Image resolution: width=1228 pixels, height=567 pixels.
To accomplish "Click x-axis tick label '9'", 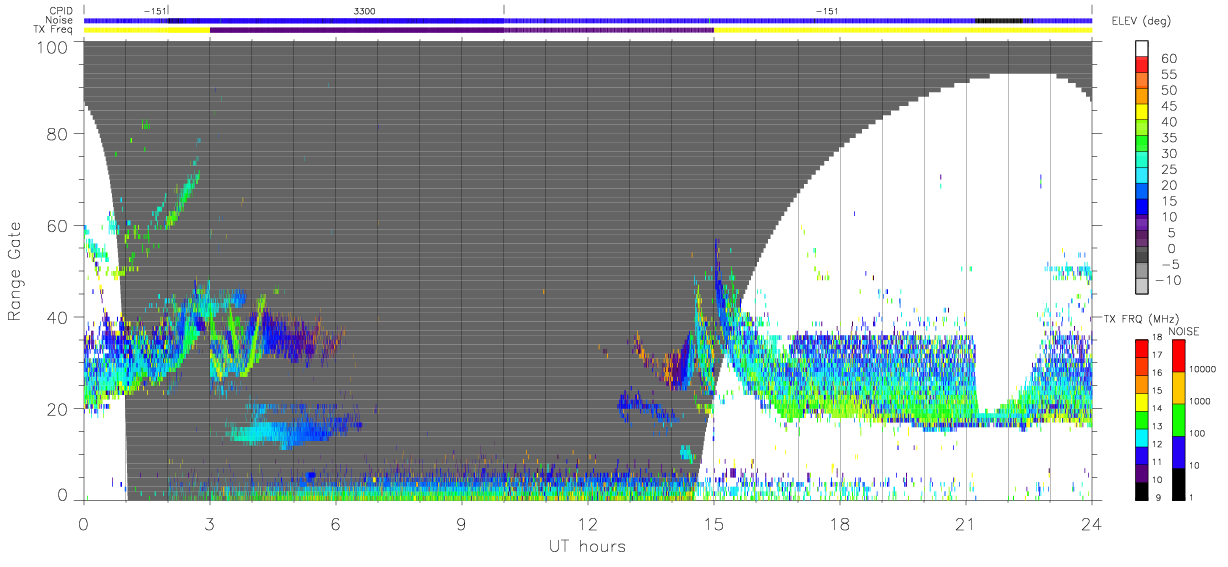I will pos(461,524).
